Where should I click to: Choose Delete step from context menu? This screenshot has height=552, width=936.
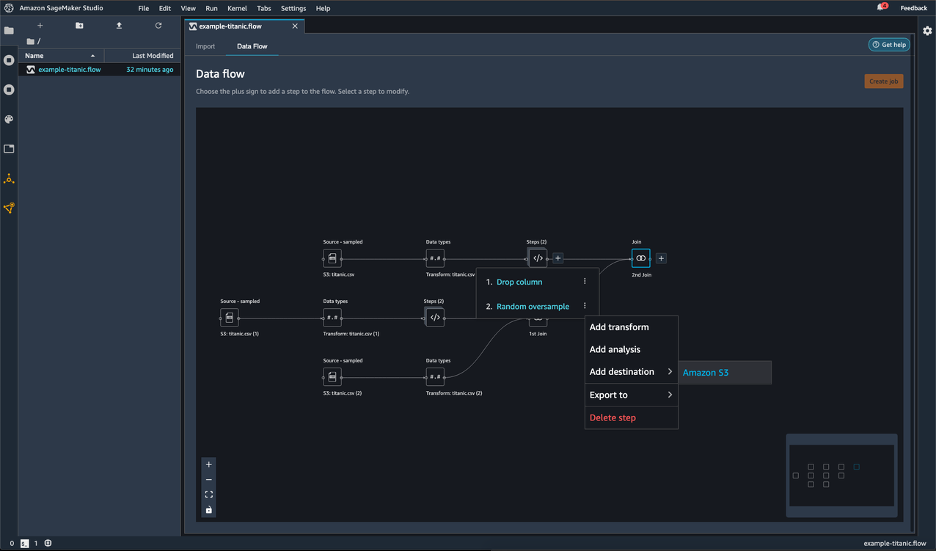(631, 418)
